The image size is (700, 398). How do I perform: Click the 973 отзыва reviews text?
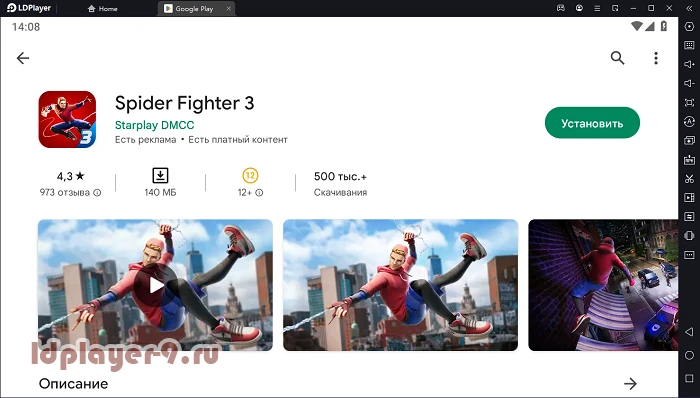point(65,193)
